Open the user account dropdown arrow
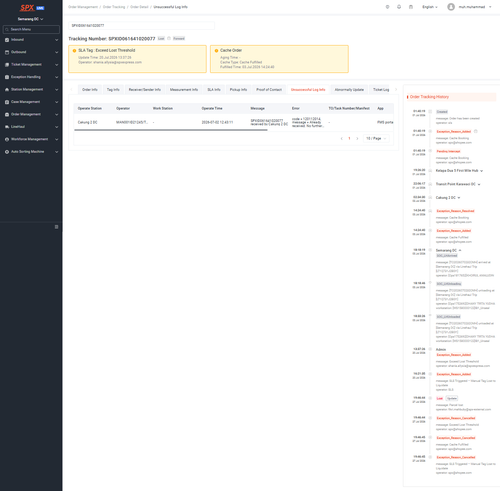This screenshot has width=500, height=491. [x=490, y=7]
